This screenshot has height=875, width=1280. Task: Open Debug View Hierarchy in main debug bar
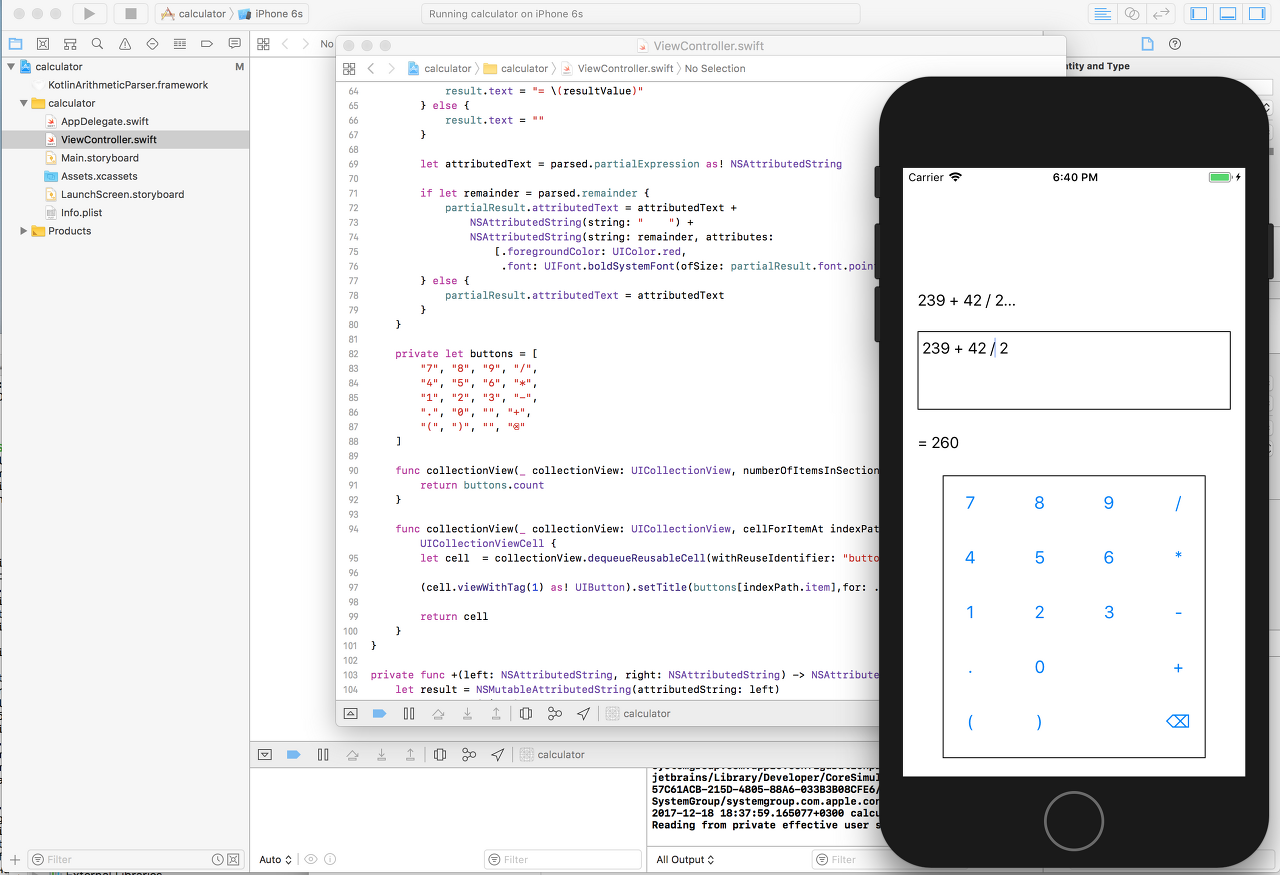coord(440,755)
